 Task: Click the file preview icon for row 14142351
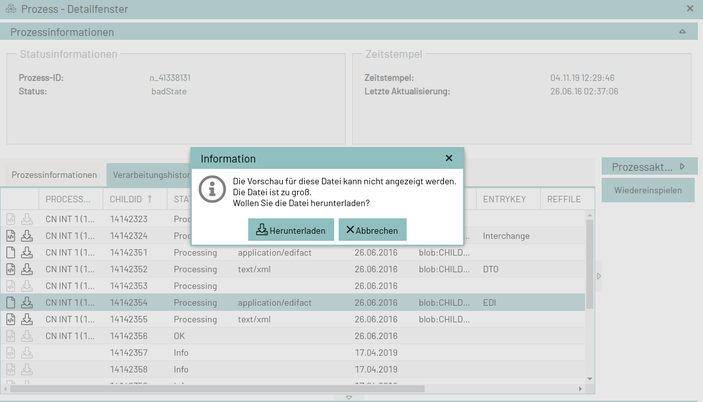(x=11, y=253)
